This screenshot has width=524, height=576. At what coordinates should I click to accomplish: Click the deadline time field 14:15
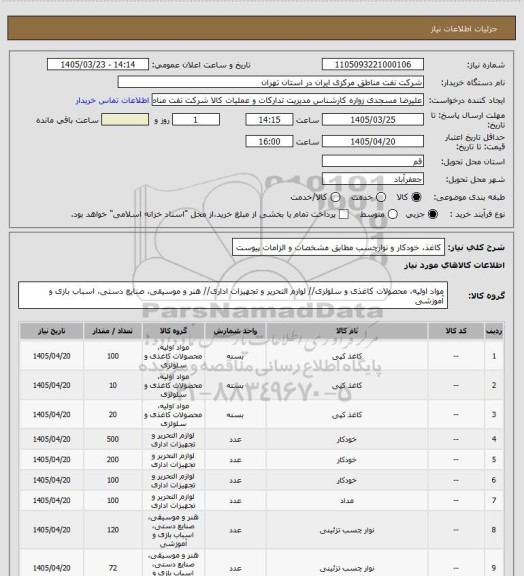coord(269,120)
